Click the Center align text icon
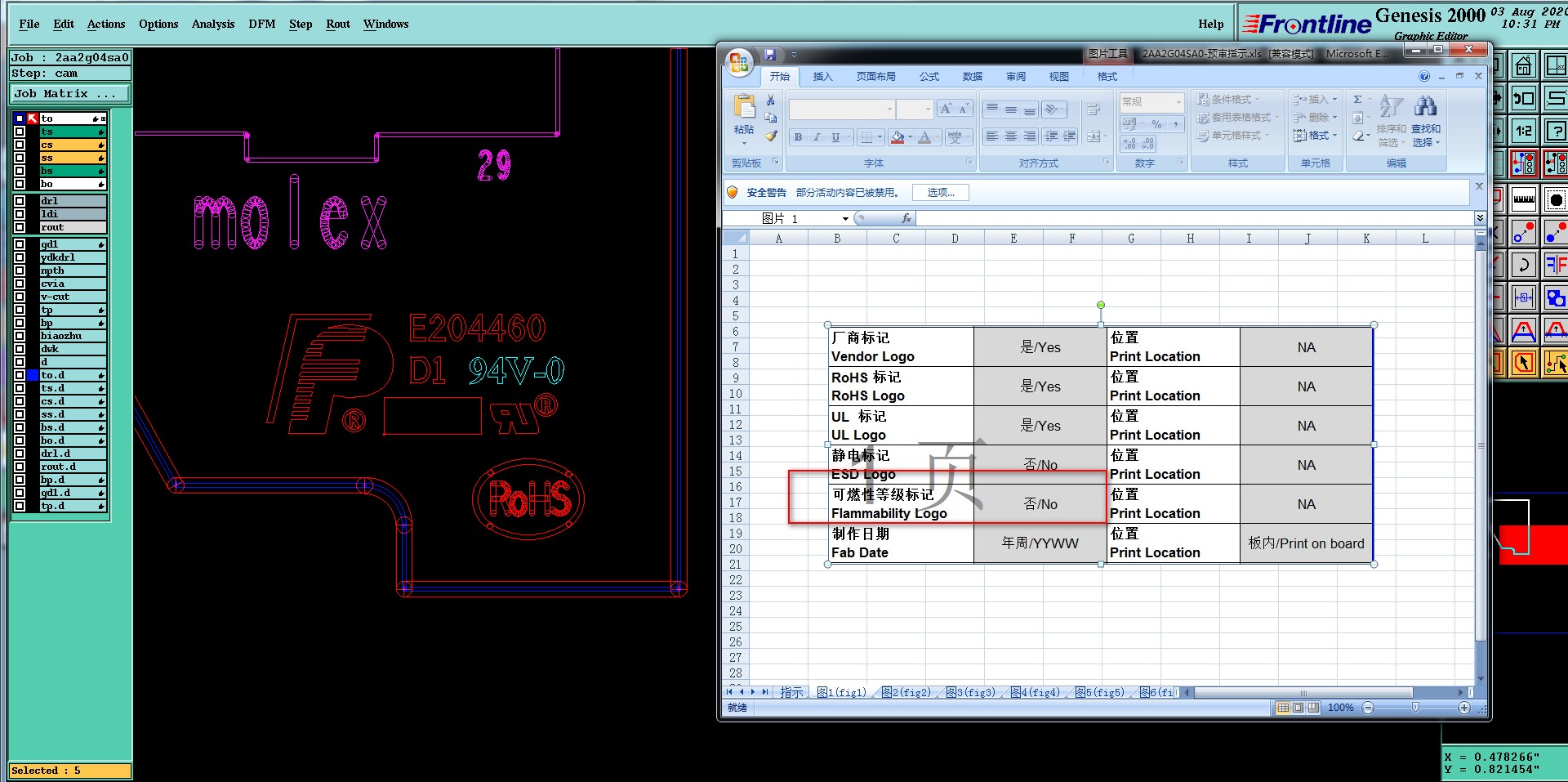The width and height of the screenshot is (1568, 782). (x=1011, y=136)
